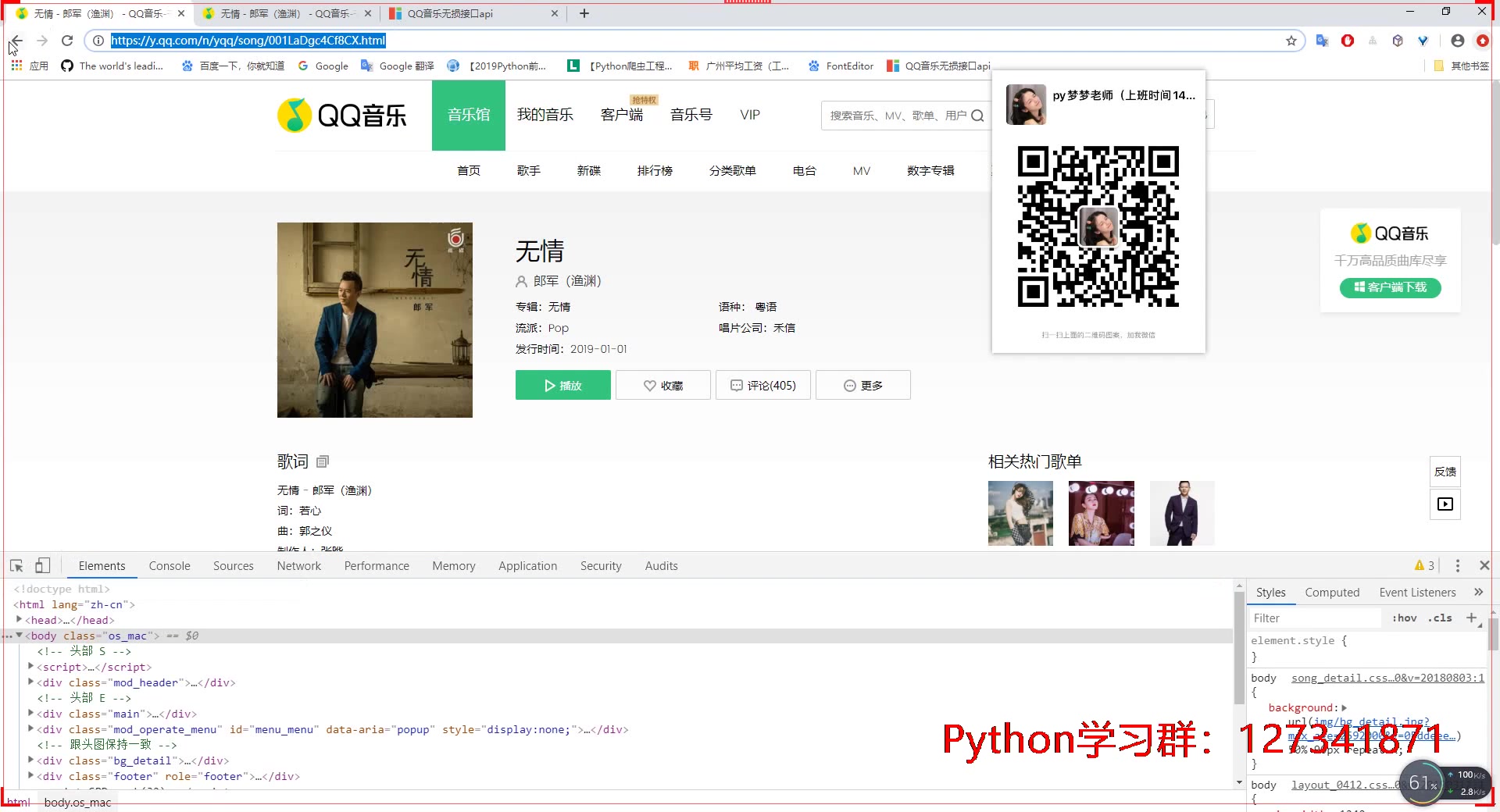Click artist link 郎军 (渔渊)
The height and width of the screenshot is (812, 1500).
(x=567, y=281)
